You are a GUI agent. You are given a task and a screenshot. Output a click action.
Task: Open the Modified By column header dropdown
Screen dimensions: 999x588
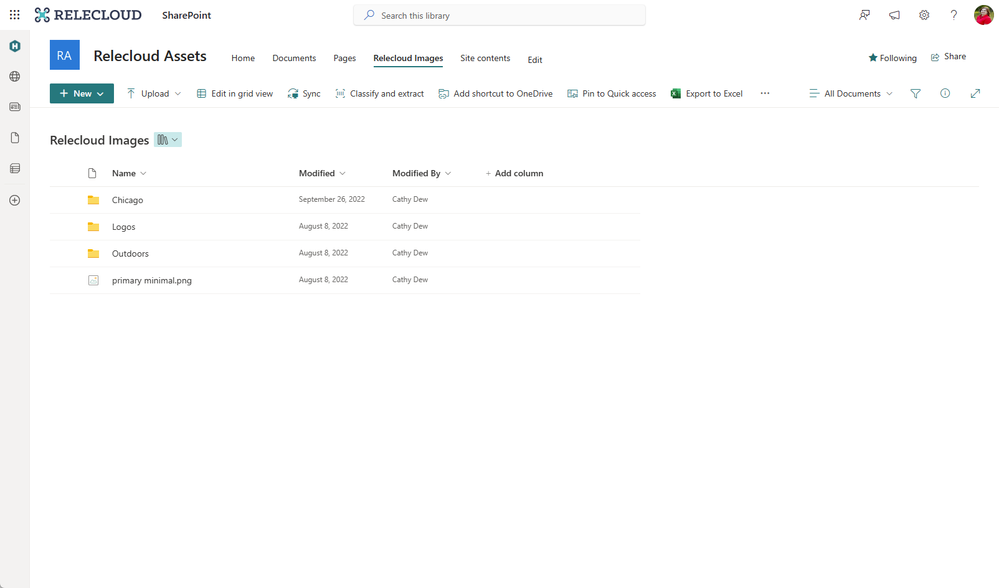click(422, 173)
